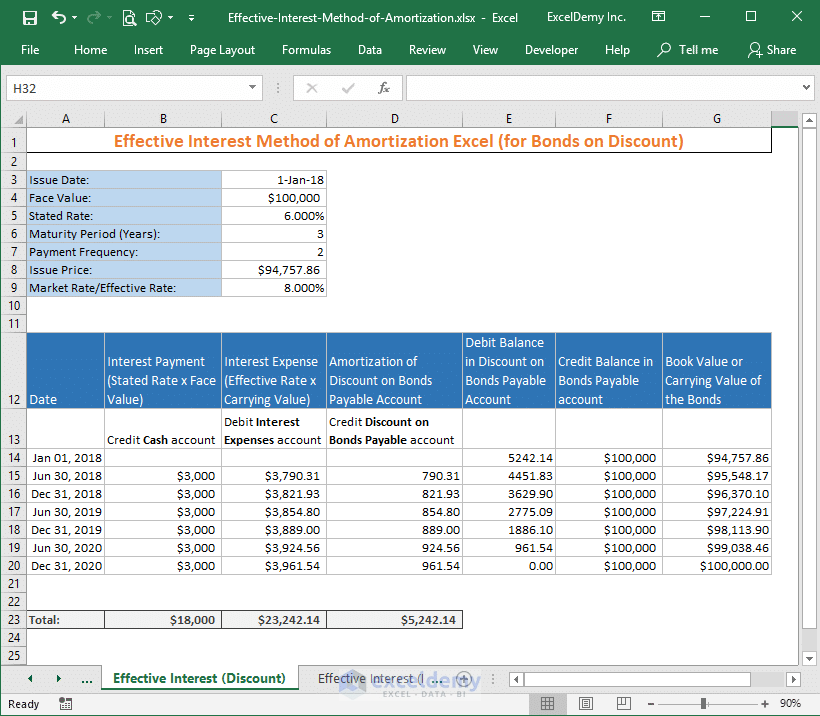Viewport: 820px width, 716px height.
Task: Open Ribbon Display Options
Action: [658, 17]
